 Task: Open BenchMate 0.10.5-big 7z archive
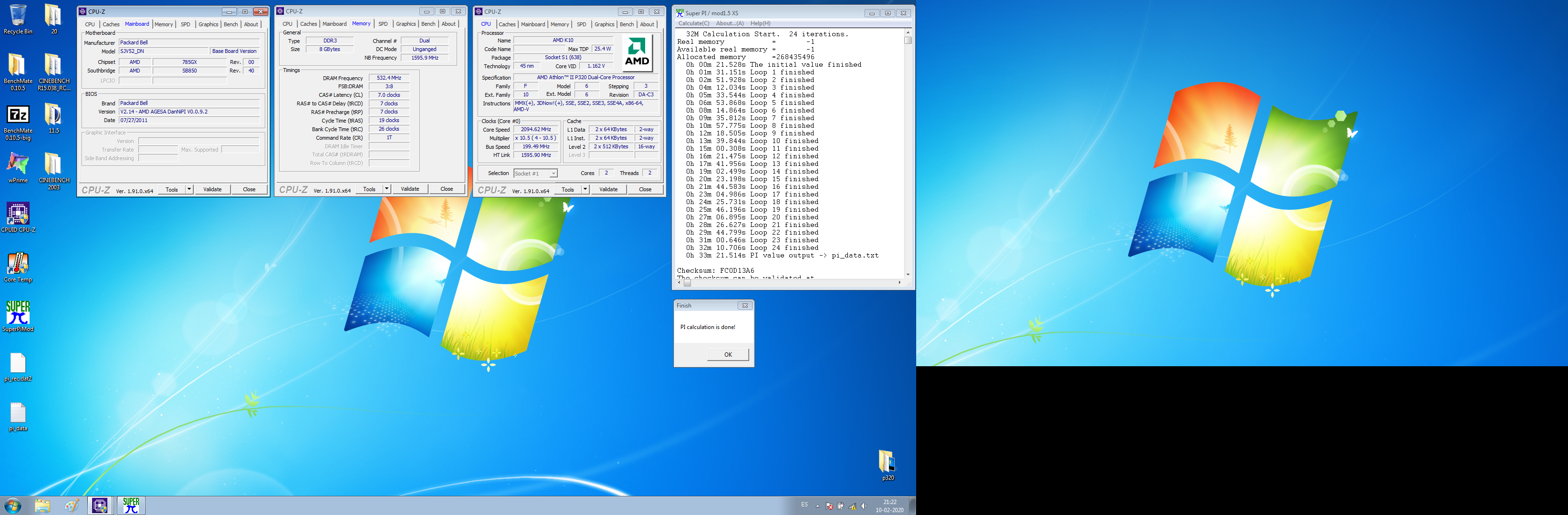point(18,122)
